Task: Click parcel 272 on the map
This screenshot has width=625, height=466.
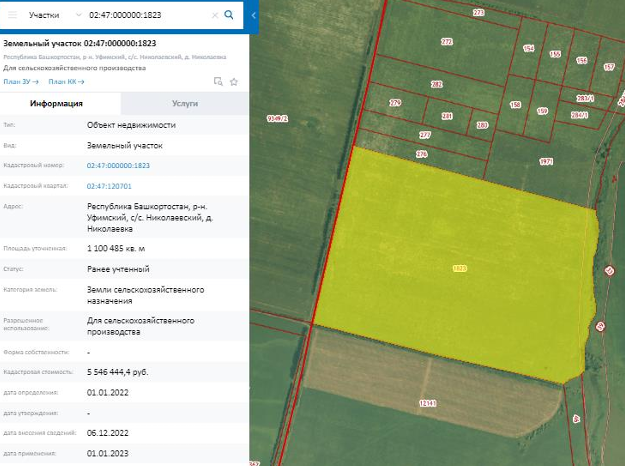Action: pos(446,42)
